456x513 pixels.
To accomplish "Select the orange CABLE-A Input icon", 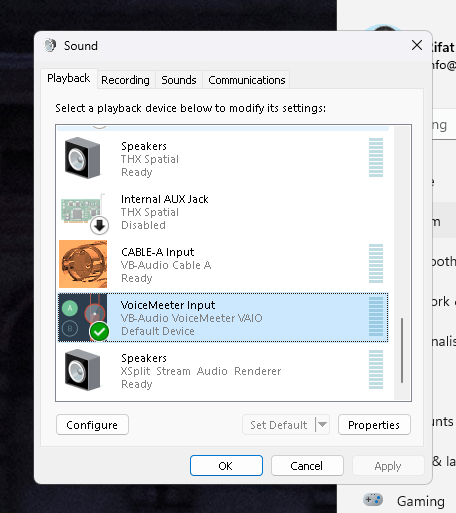I will 83,264.
